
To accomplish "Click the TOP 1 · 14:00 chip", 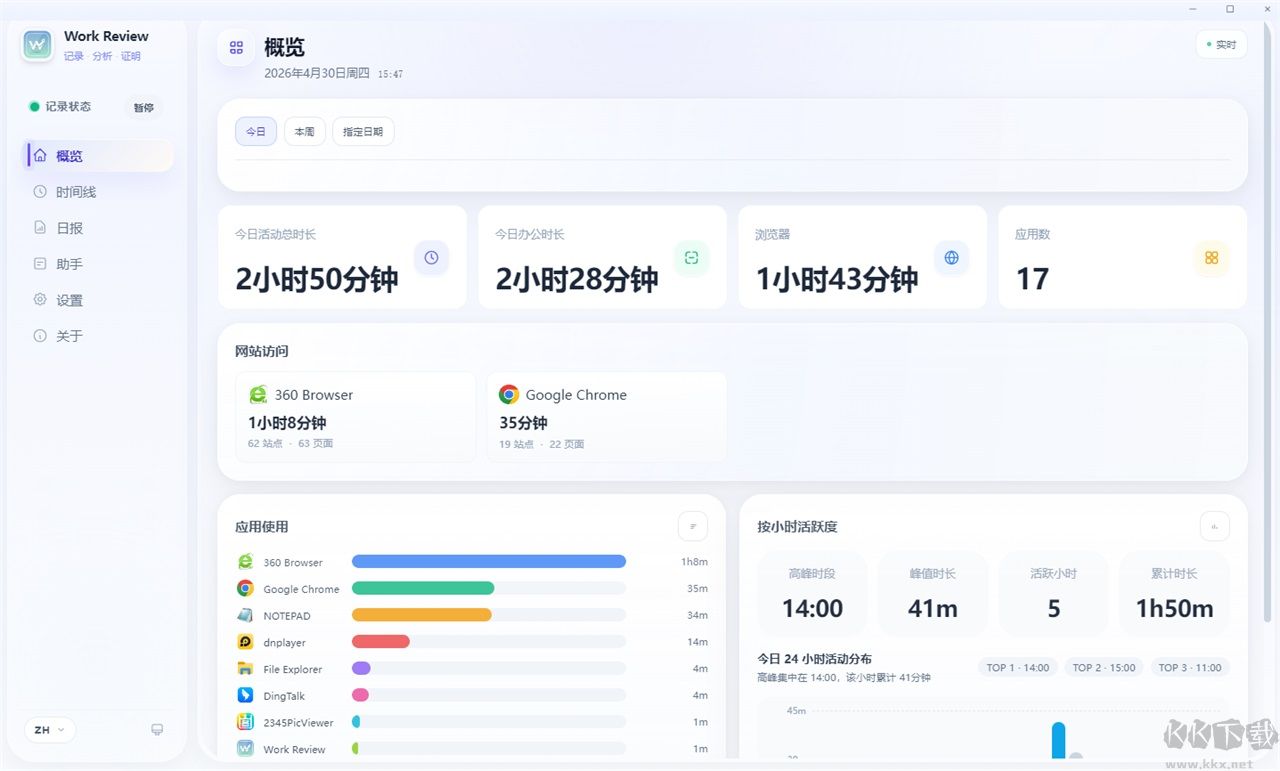I will coord(1018,667).
